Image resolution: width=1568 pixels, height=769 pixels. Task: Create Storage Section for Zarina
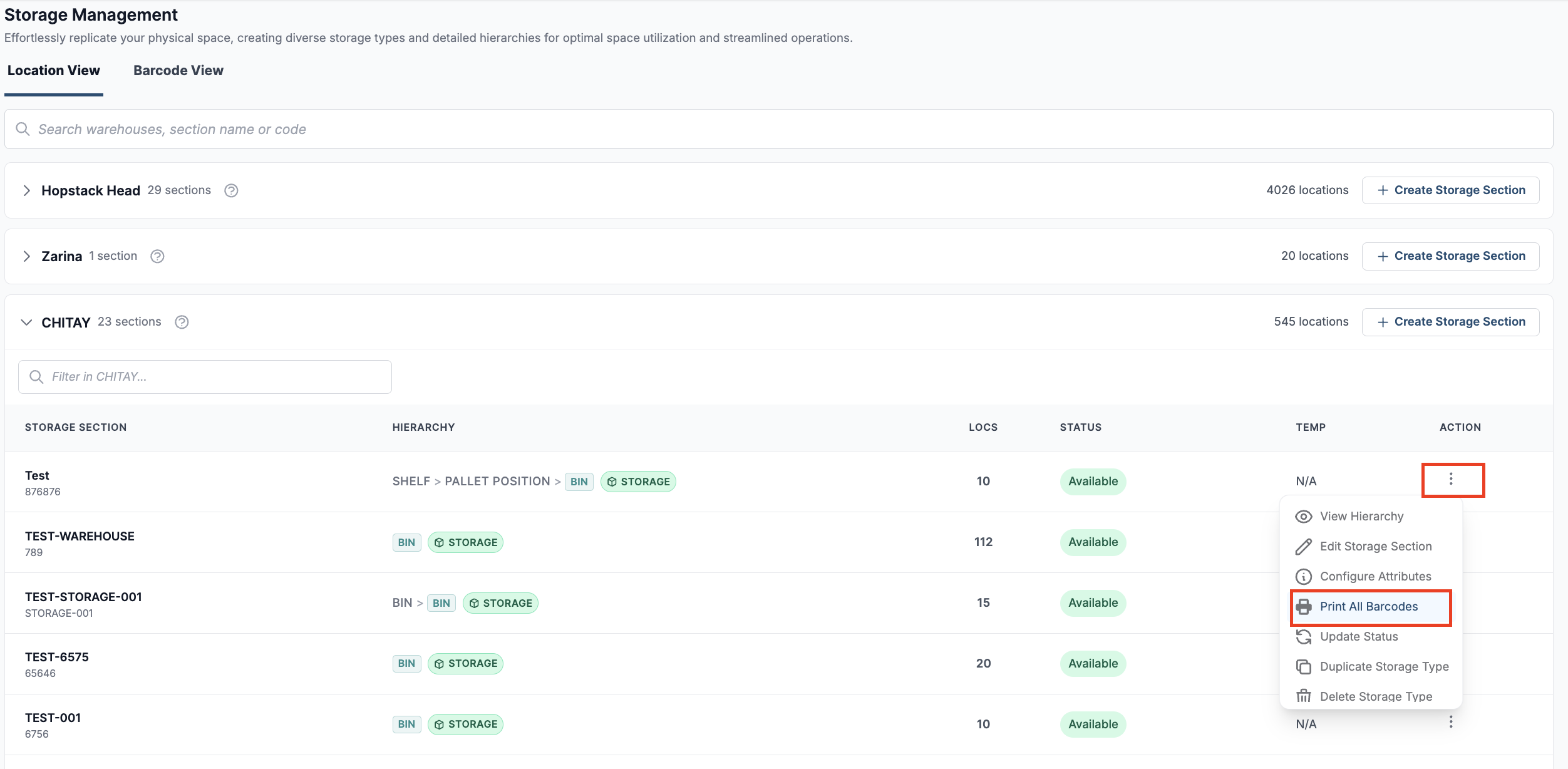(x=1450, y=256)
